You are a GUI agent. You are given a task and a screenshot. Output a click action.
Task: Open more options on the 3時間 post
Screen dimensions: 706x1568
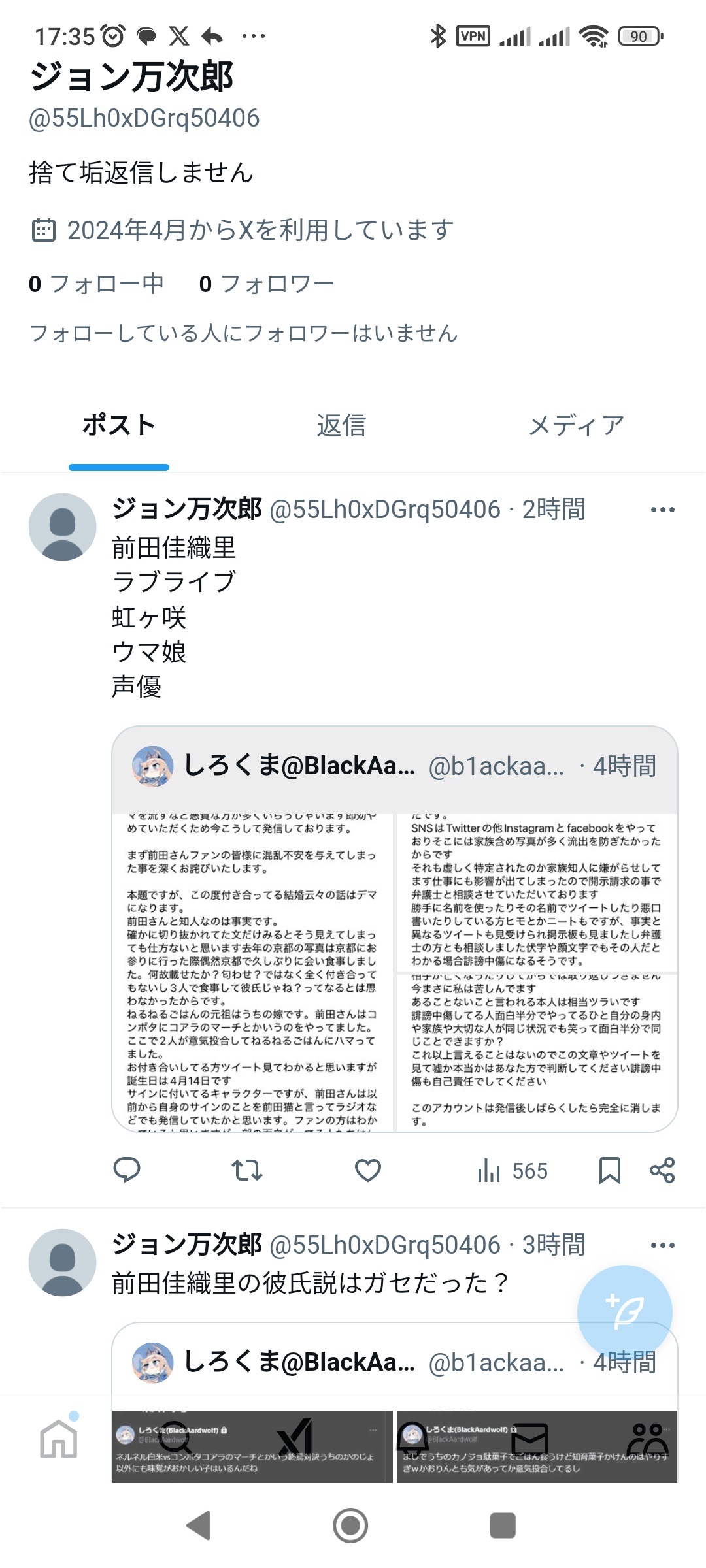663,1245
